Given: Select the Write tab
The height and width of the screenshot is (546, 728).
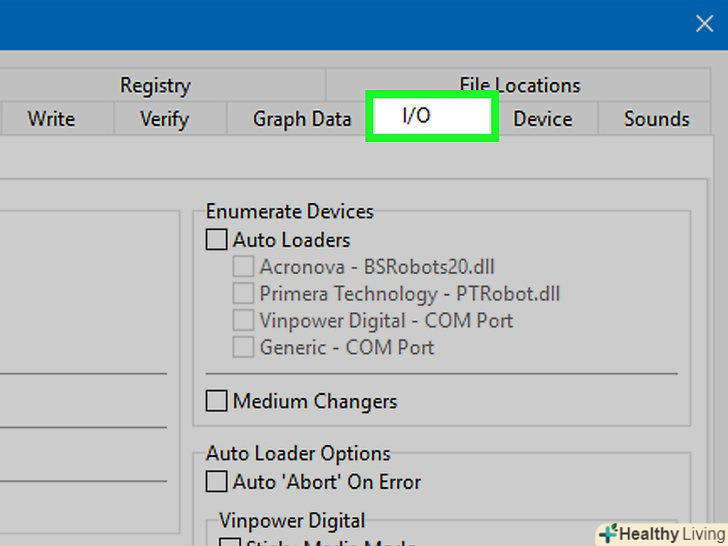Looking at the screenshot, I should [51, 119].
